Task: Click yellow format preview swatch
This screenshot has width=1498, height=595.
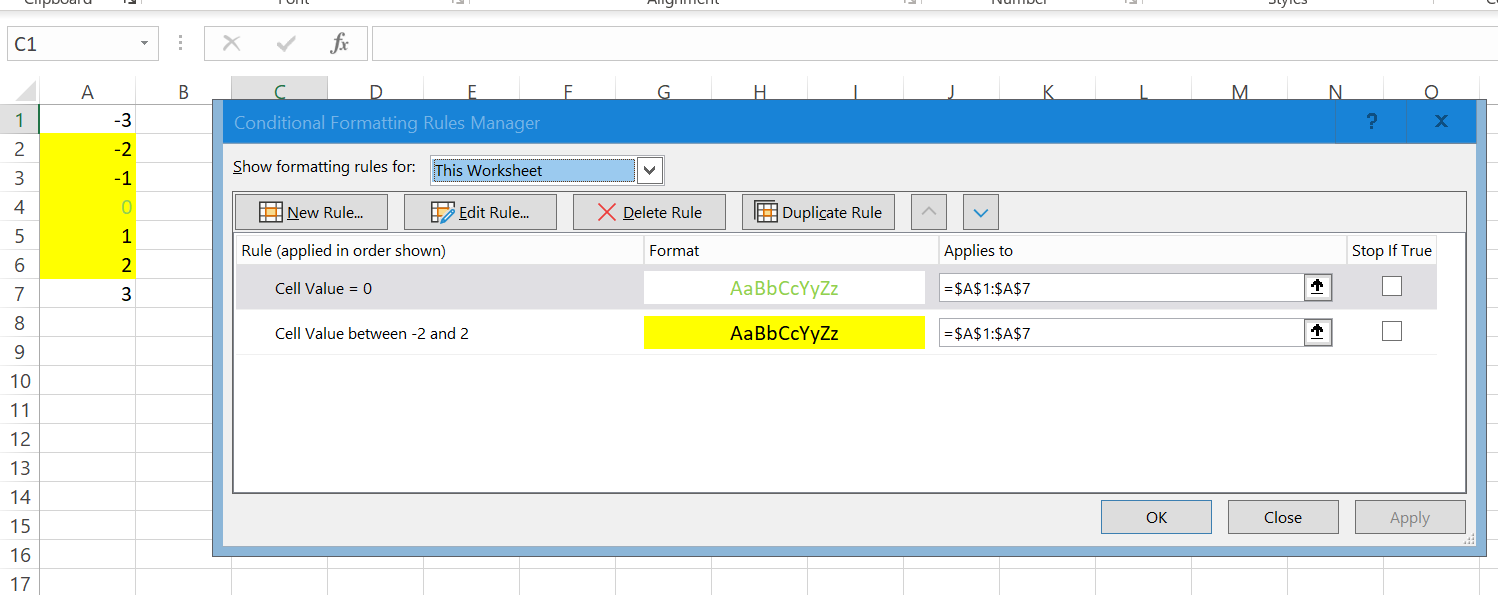Action: (x=784, y=333)
